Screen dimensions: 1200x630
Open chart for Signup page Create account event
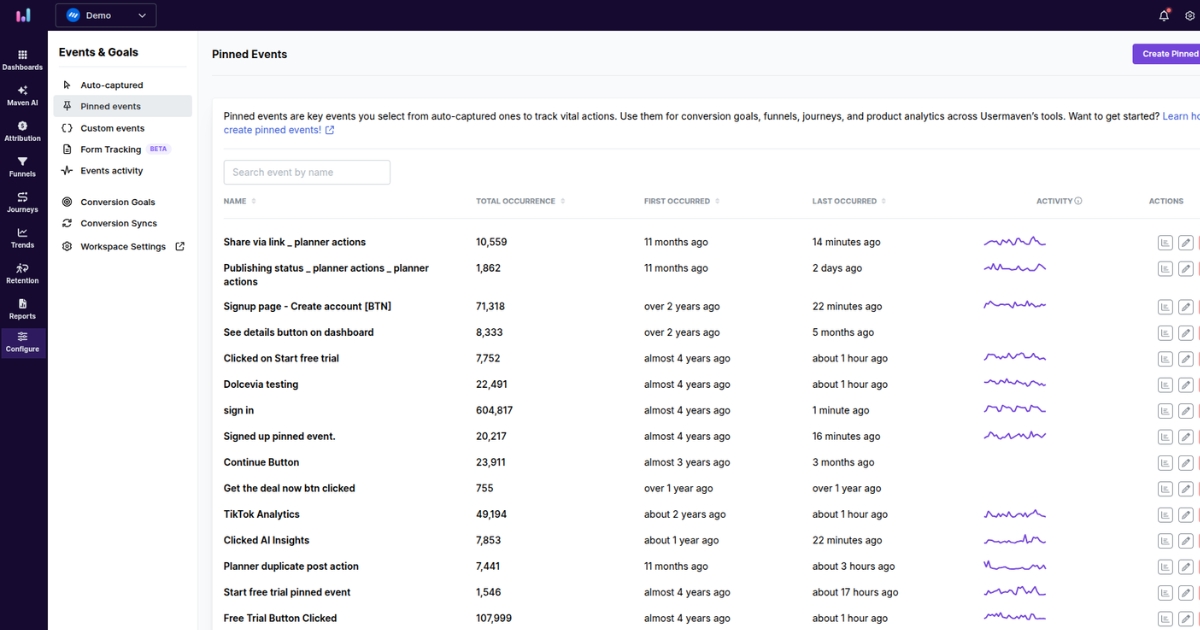point(1166,306)
